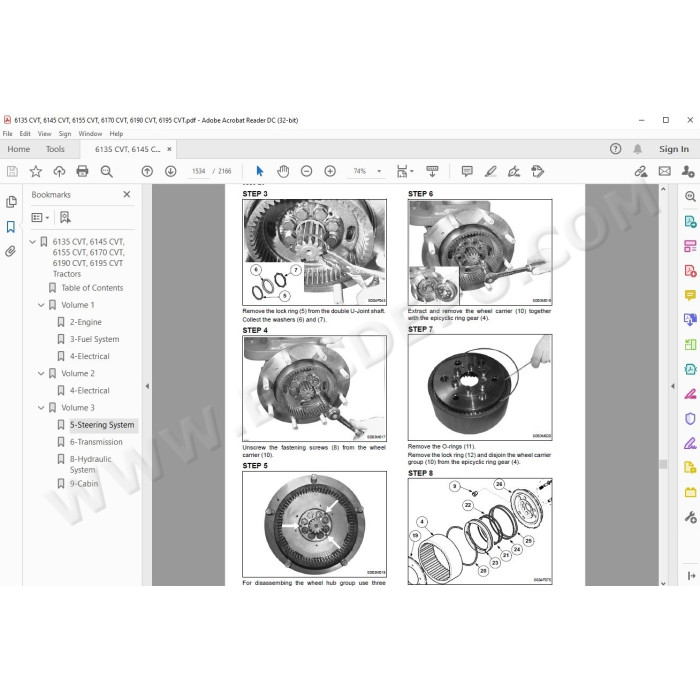Image resolution: width=700 pixels, height=700 pixels.
Task: Toggle the bookmarks panel icon
Action: 11,227
